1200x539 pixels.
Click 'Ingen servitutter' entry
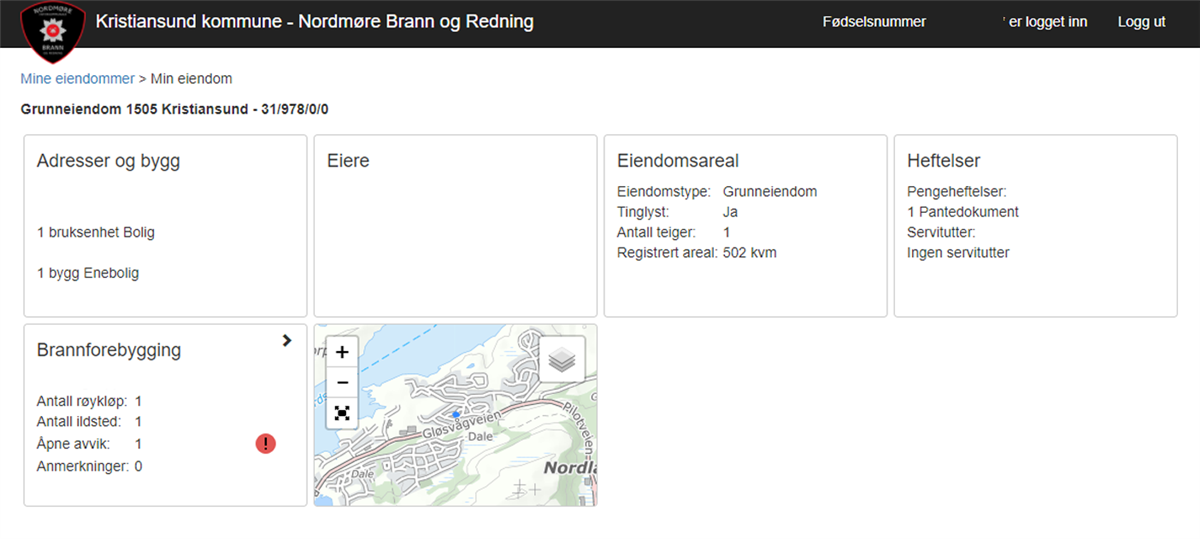coord(958,253)
